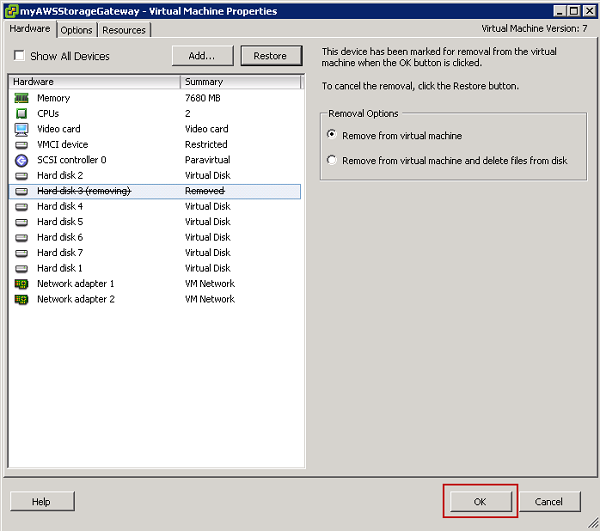Screen dimensions: 600x531
Task: Select the Network adapter 2 icon
Action: [22, 299]
